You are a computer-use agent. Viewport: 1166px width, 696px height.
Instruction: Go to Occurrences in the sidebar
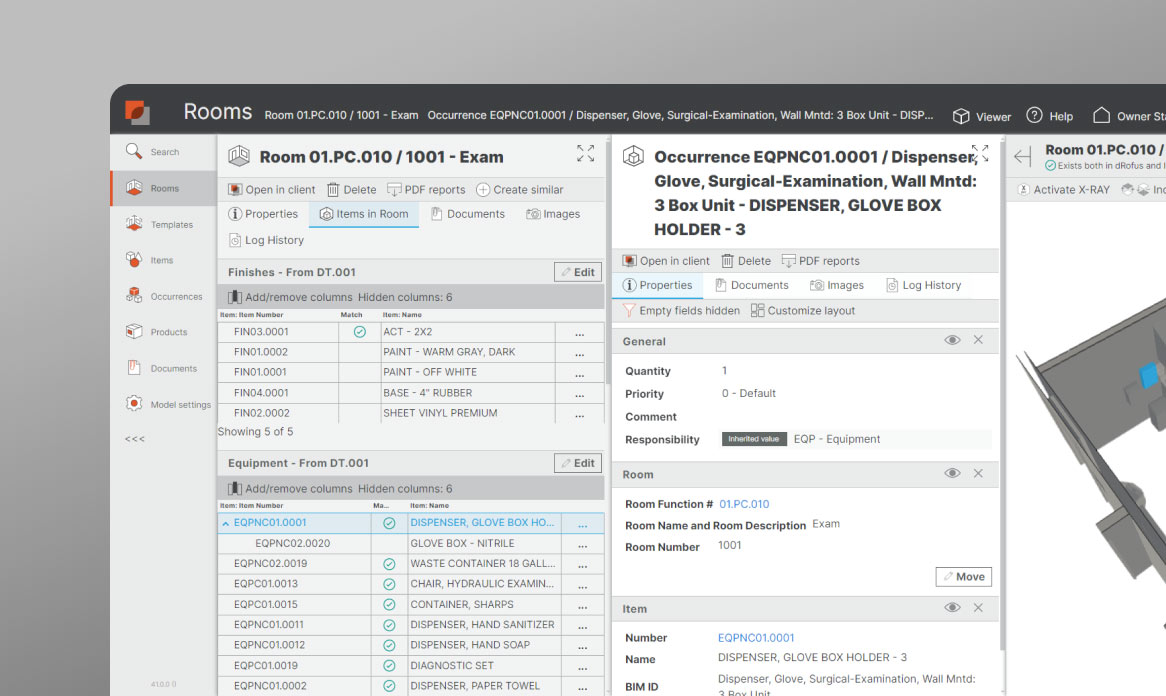pos(163,296)
